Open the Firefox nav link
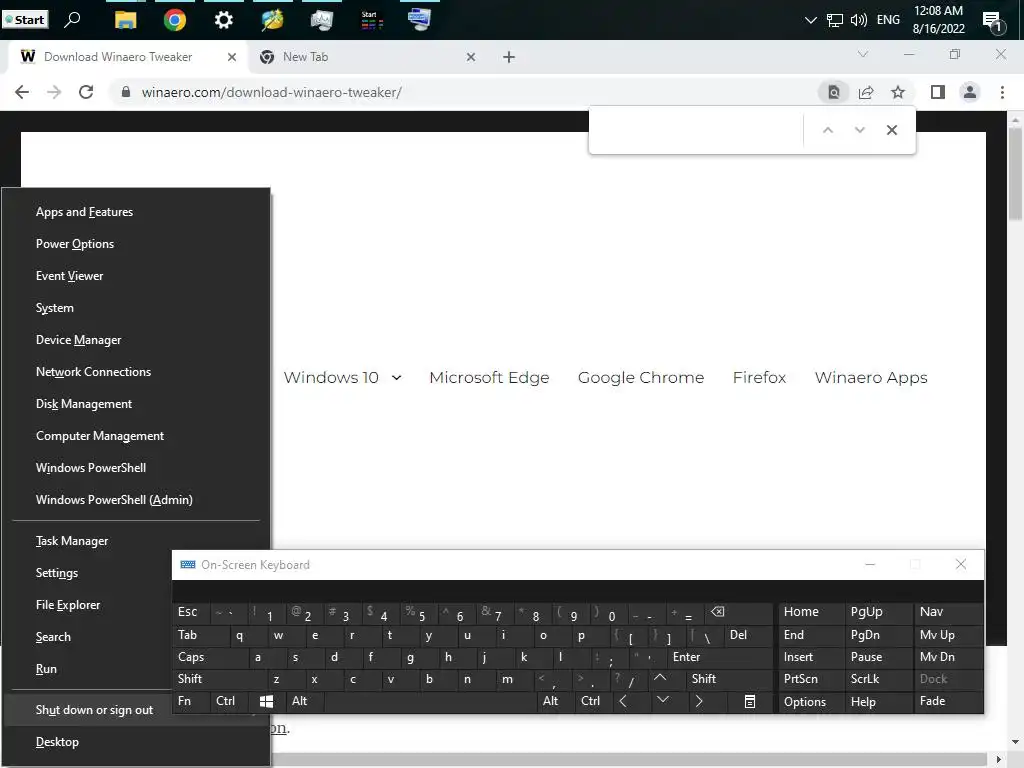This screenshot has width=1024, height=768. point(760,377)
